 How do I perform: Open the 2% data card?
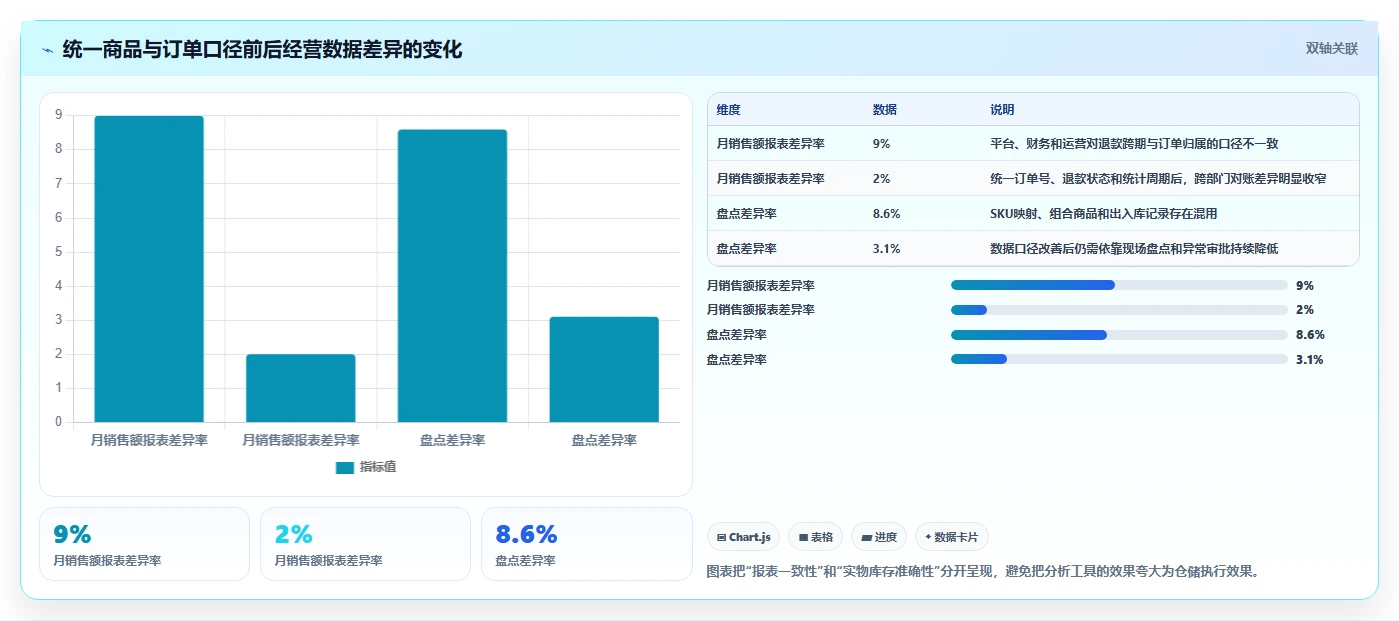pos(365,544)
